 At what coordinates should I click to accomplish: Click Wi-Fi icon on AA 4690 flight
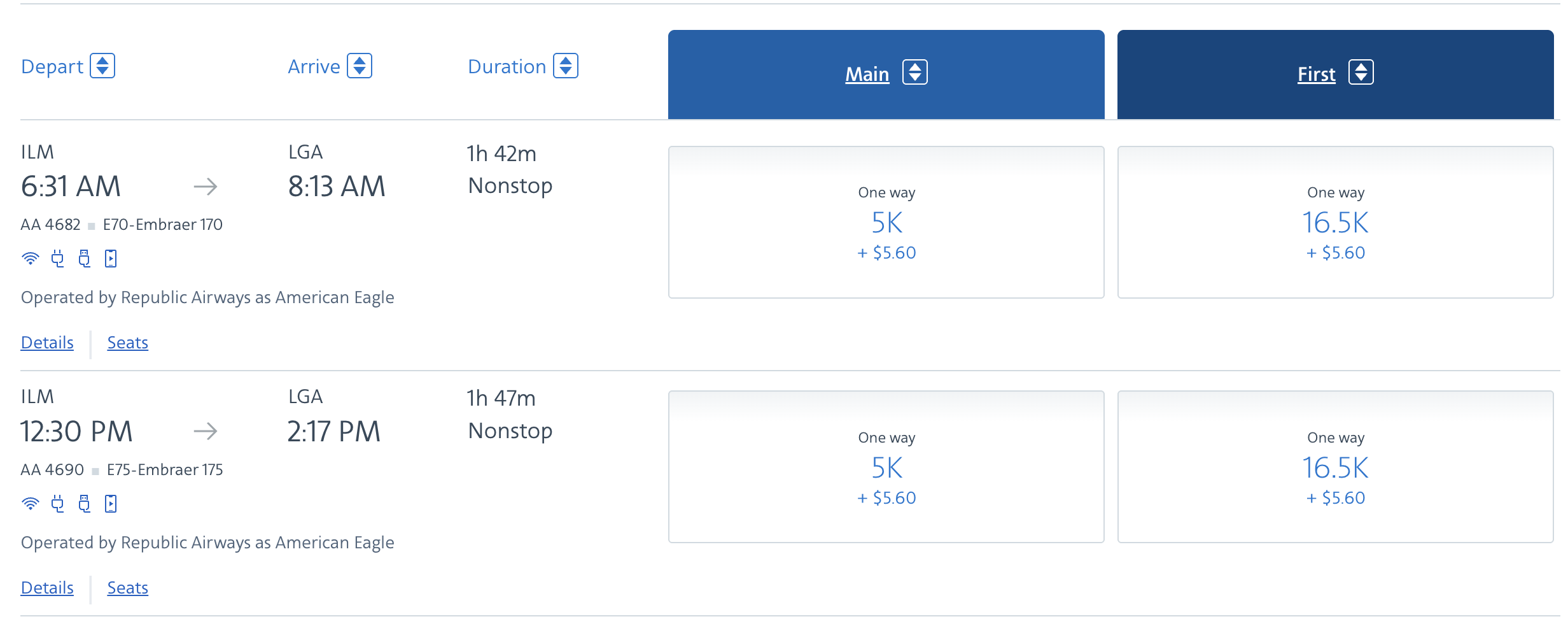(x=30, y=504)
